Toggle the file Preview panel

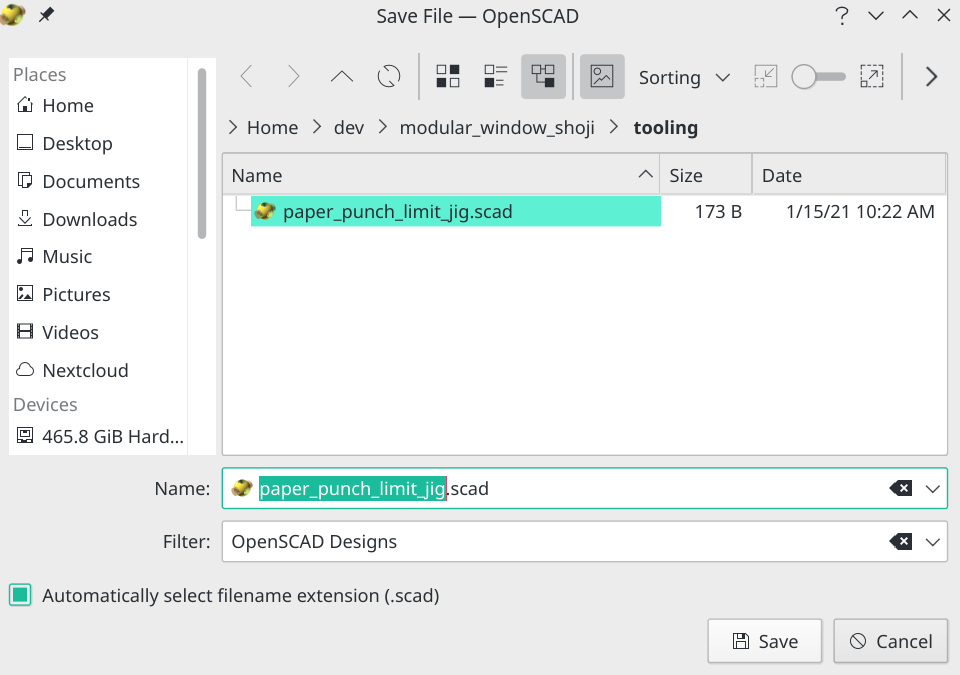602,76
